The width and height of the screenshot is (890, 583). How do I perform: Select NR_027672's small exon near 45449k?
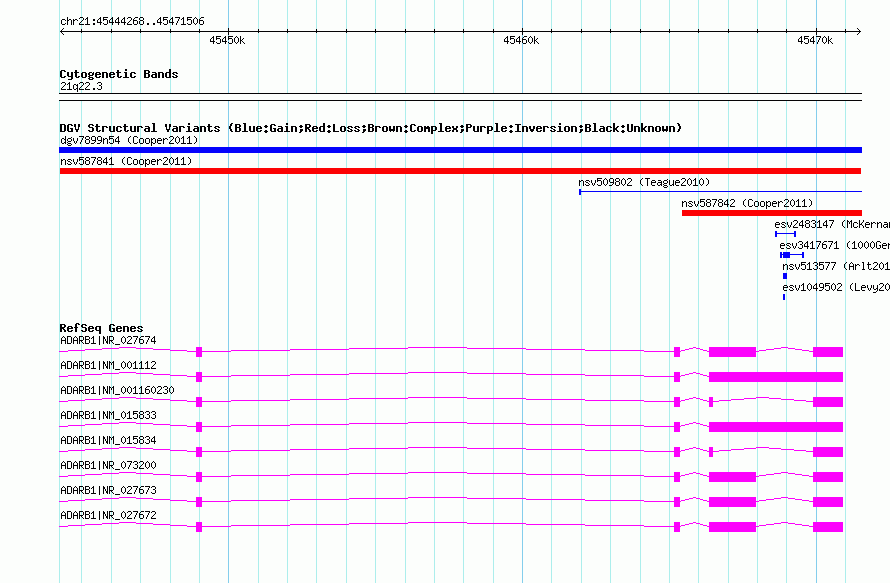199,527
